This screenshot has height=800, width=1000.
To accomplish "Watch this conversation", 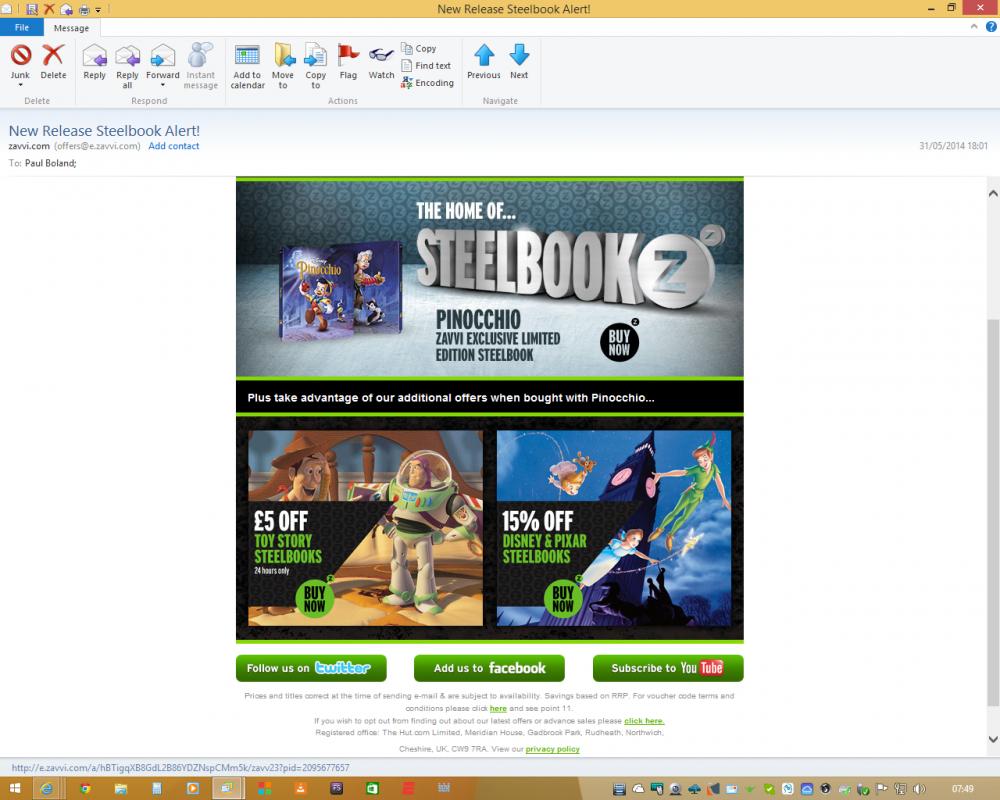I will pyautogui.click(x=381, y=61).
